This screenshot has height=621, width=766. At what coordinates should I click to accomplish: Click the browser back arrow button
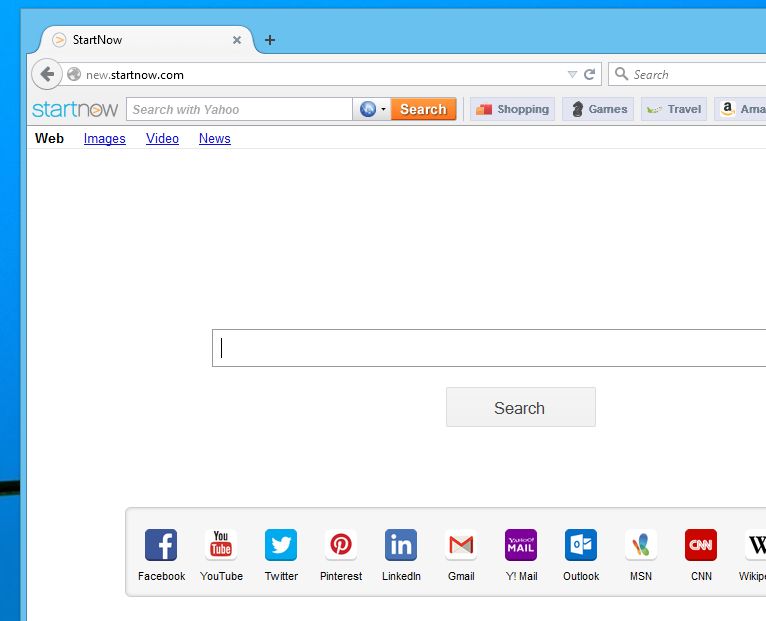(47, 74)
